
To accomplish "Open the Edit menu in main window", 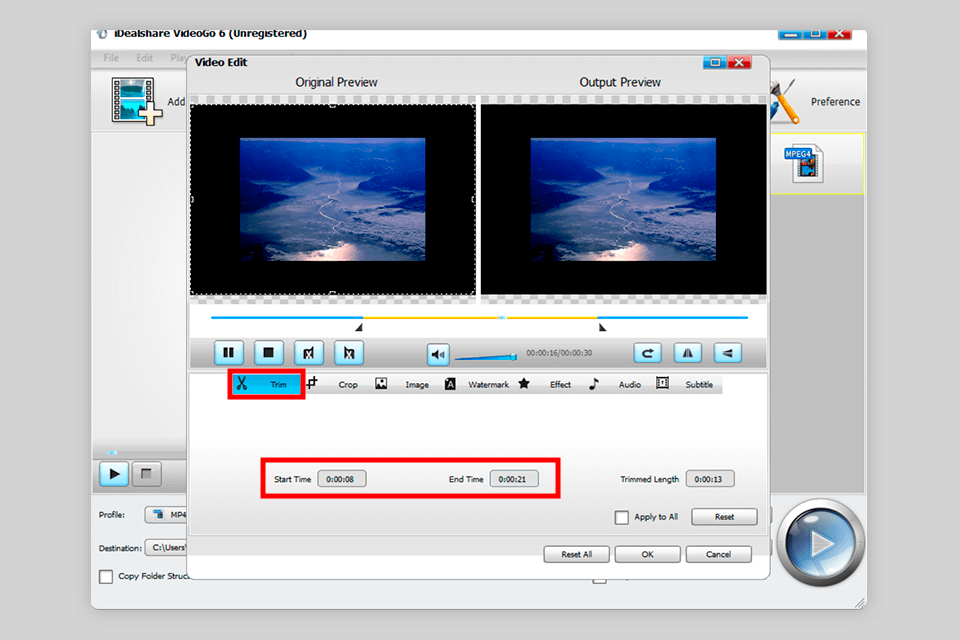I will [144, 58].
